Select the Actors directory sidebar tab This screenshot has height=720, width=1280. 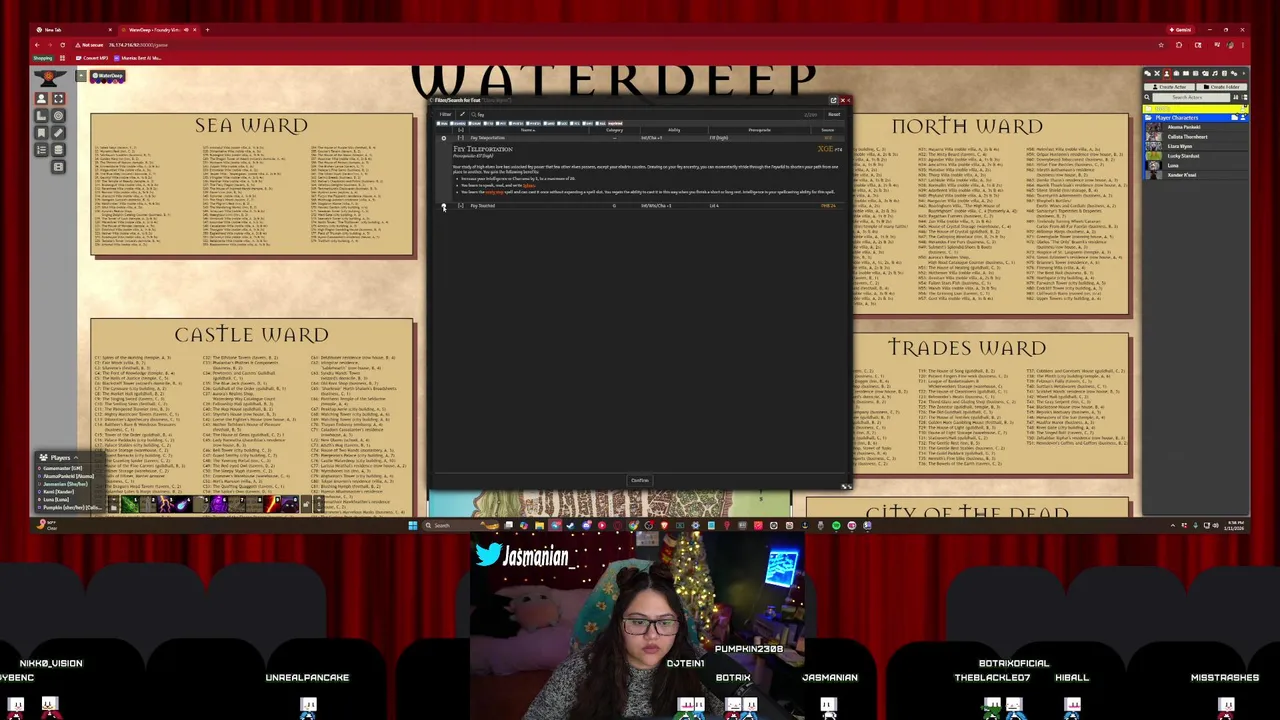1167,74
